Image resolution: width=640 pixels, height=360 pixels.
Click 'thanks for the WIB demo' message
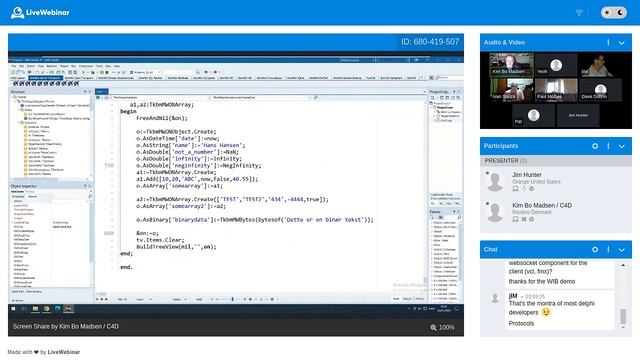[542, 282]
